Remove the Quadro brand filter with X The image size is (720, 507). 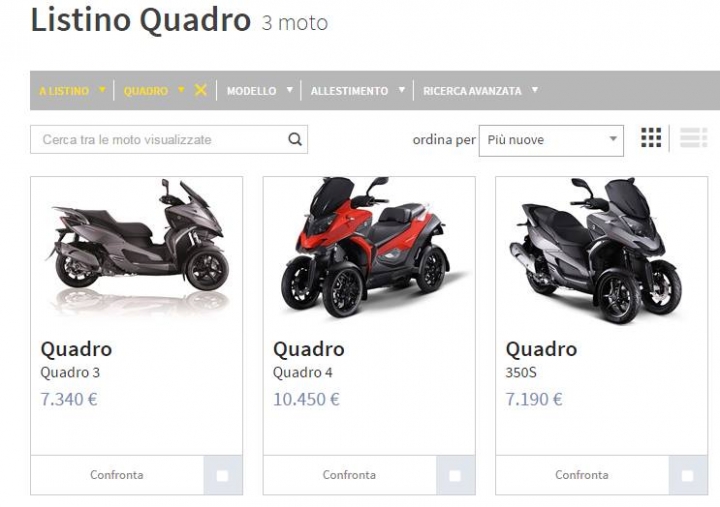click(200, 90)
